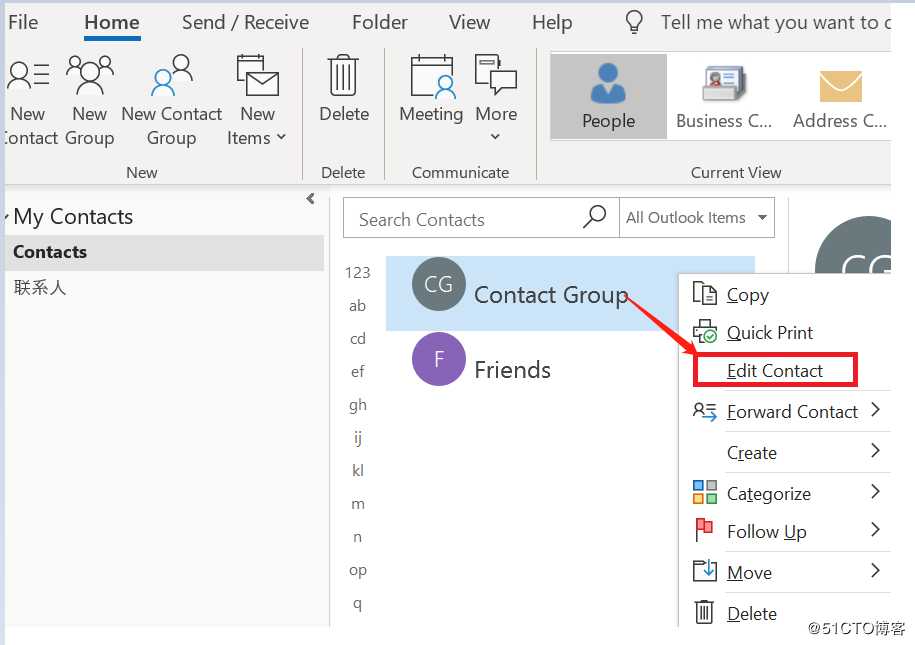
Task: Open the More communicate options dropdown
Action: click(496, 98)
